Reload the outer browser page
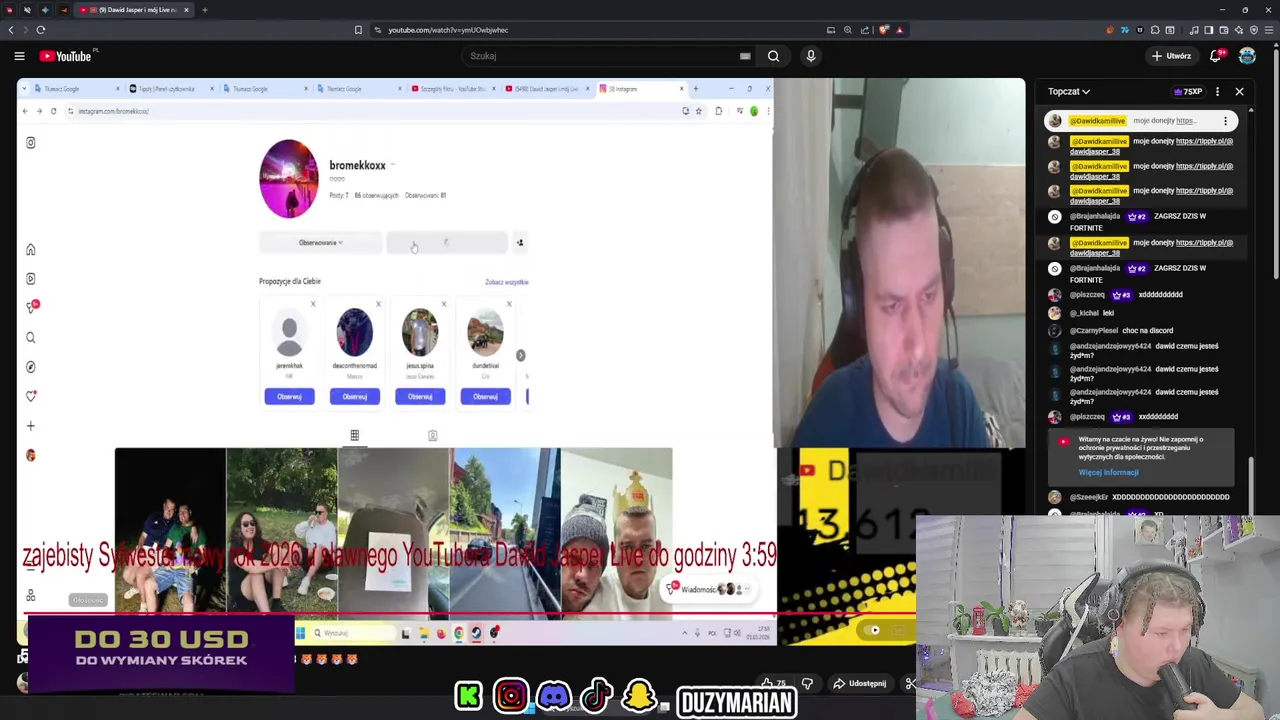 click(x=41, y=30)
